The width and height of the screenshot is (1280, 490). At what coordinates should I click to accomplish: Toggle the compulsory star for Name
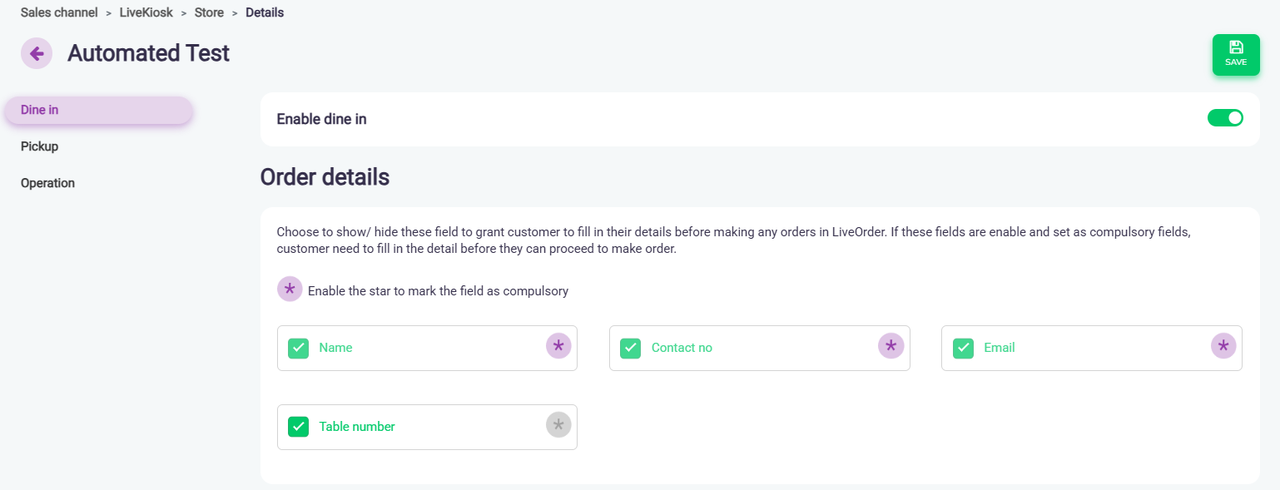coord(559,346)
